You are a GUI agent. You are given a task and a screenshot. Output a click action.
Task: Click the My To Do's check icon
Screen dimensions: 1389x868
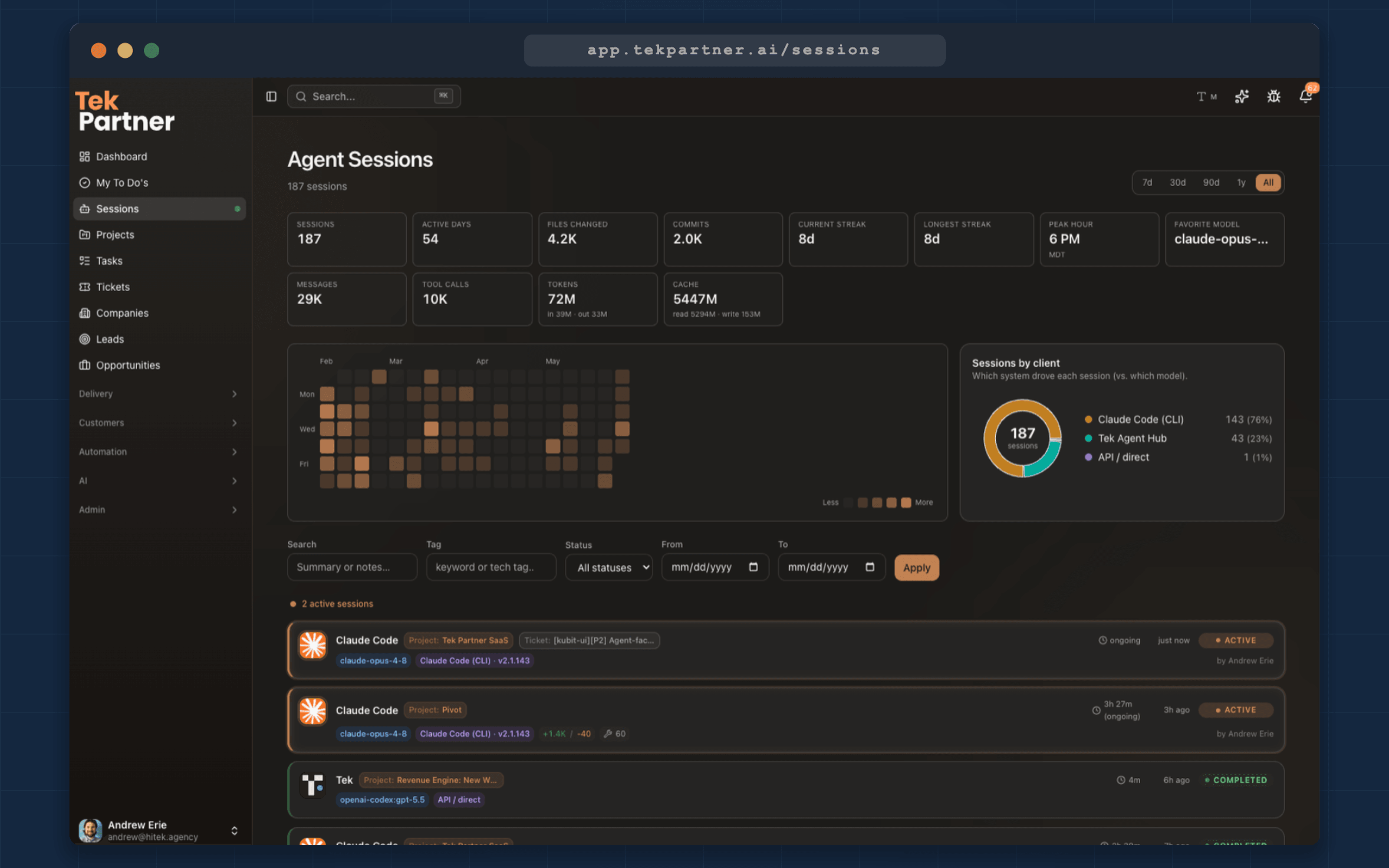pos(84,183)
